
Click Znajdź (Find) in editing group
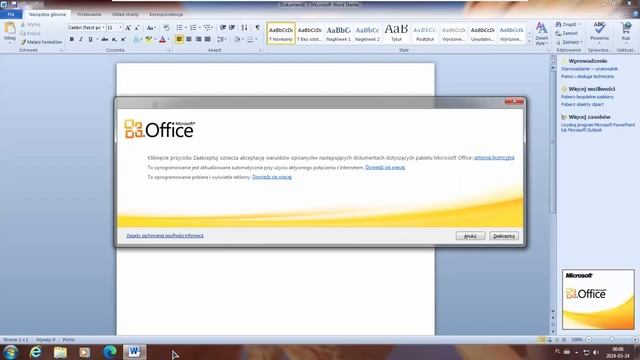coord(567,24)
